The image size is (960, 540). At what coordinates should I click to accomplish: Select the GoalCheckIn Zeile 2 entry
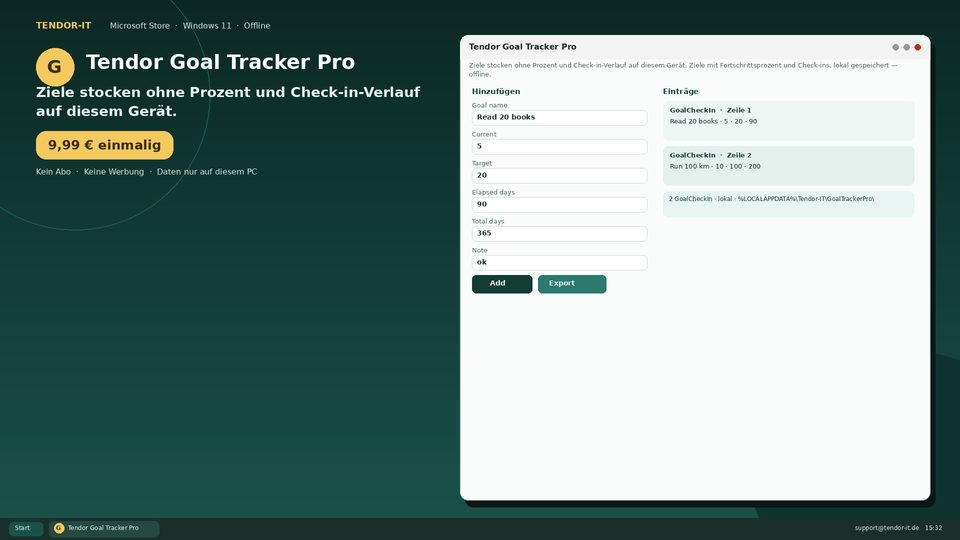tap(788, 165)
